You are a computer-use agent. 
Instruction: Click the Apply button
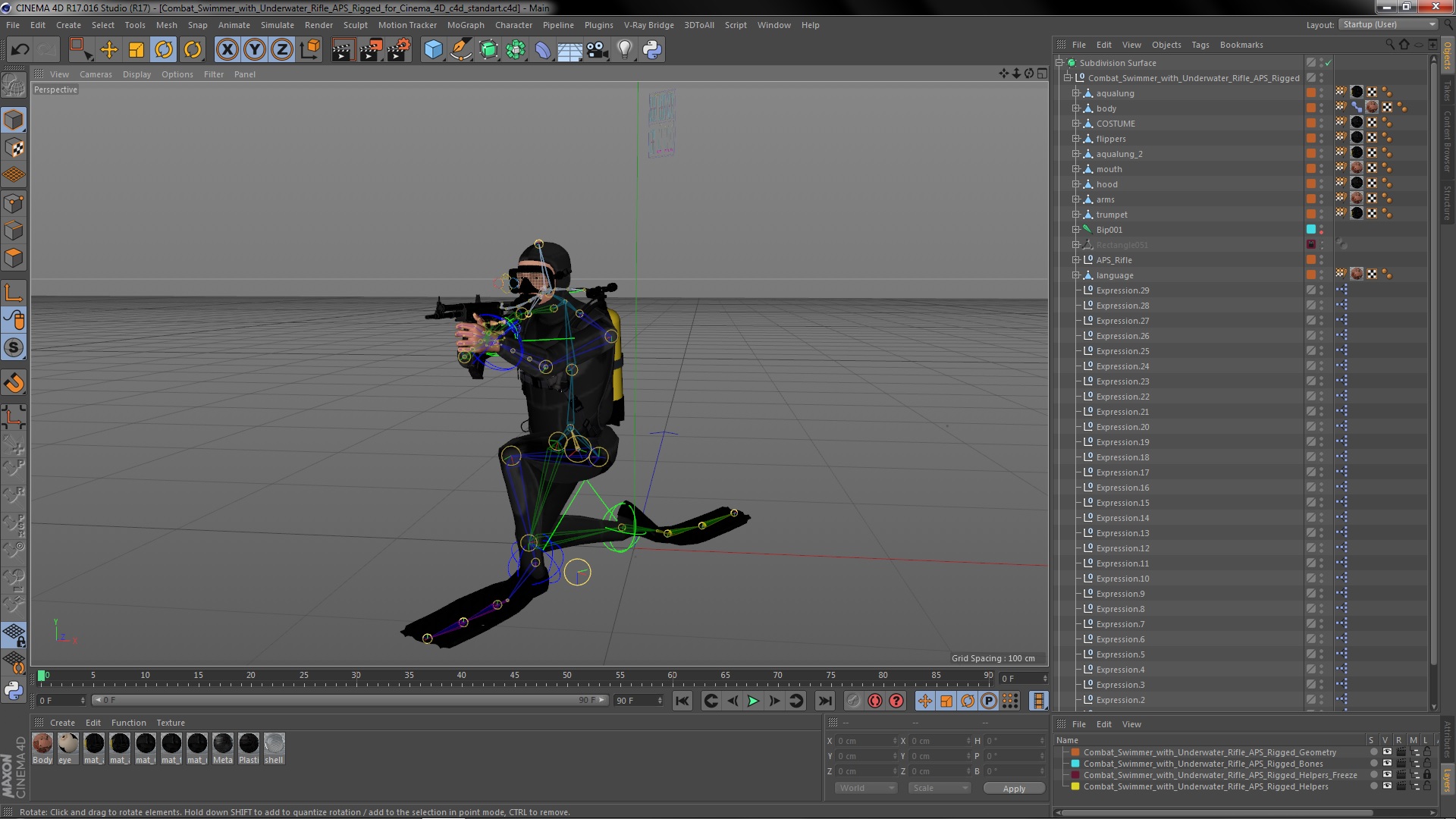pyautogui.click(x=1014, y=789)
